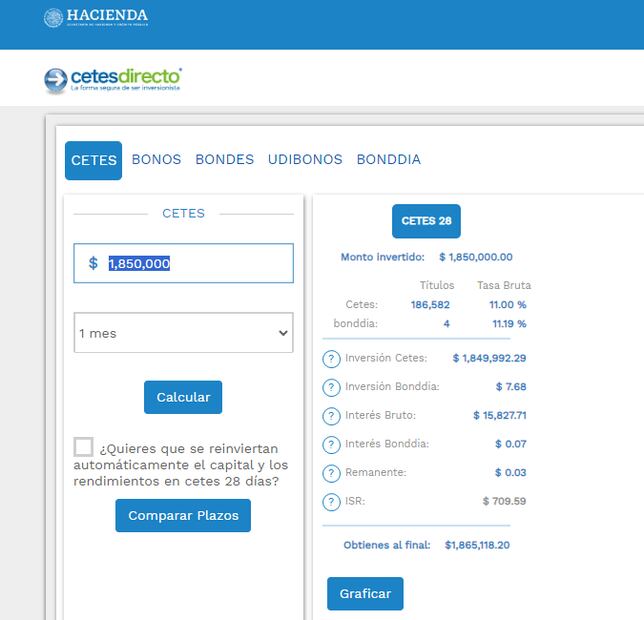The height and width of the screenshot is (620, 644).
Task: Switch to the BONOS tab
Action: point(157,160)
